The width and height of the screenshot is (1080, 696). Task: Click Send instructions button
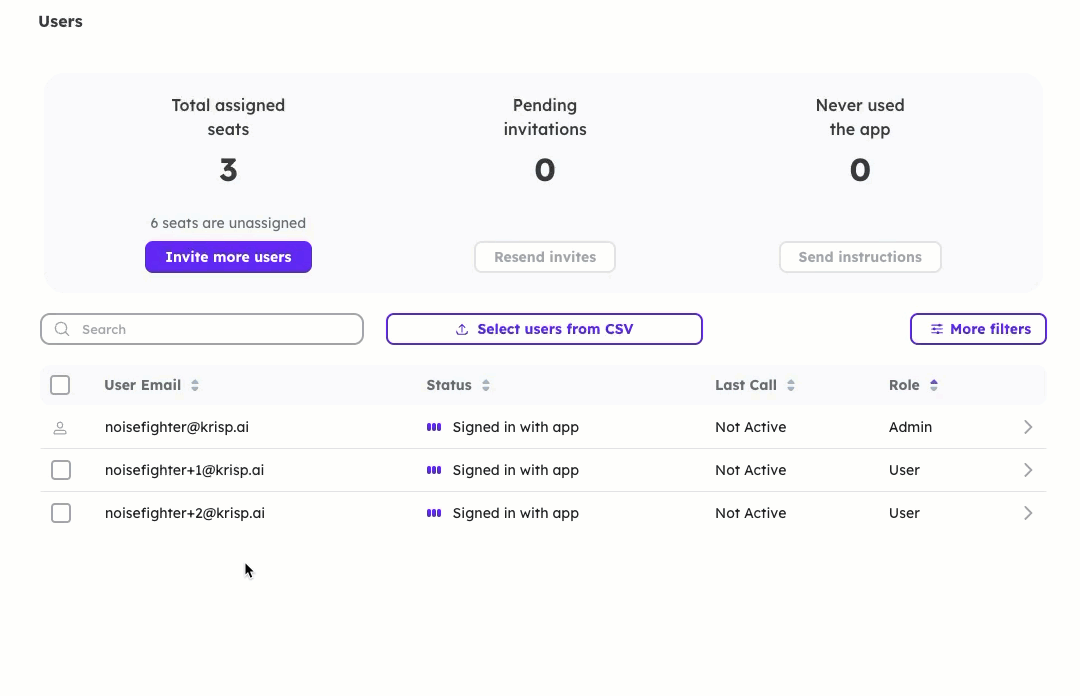click(860, 257)
